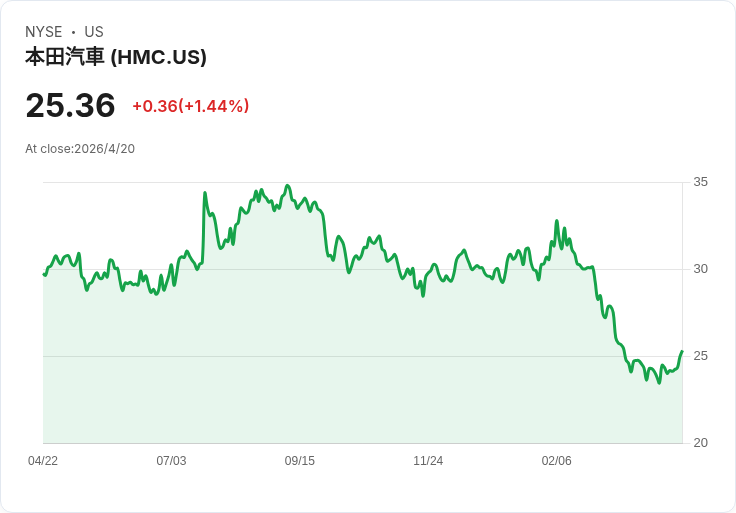Image resolution: width=736 pixels, height=513 pixels.
Task: Select the 07/03 date on the x-axis
Action: (171, 461)
